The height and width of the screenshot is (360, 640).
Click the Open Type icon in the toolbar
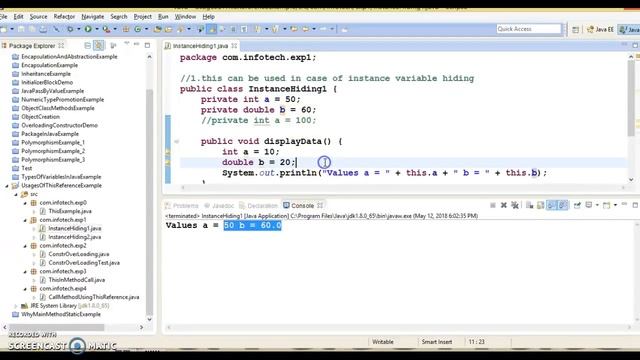point(158,29)
